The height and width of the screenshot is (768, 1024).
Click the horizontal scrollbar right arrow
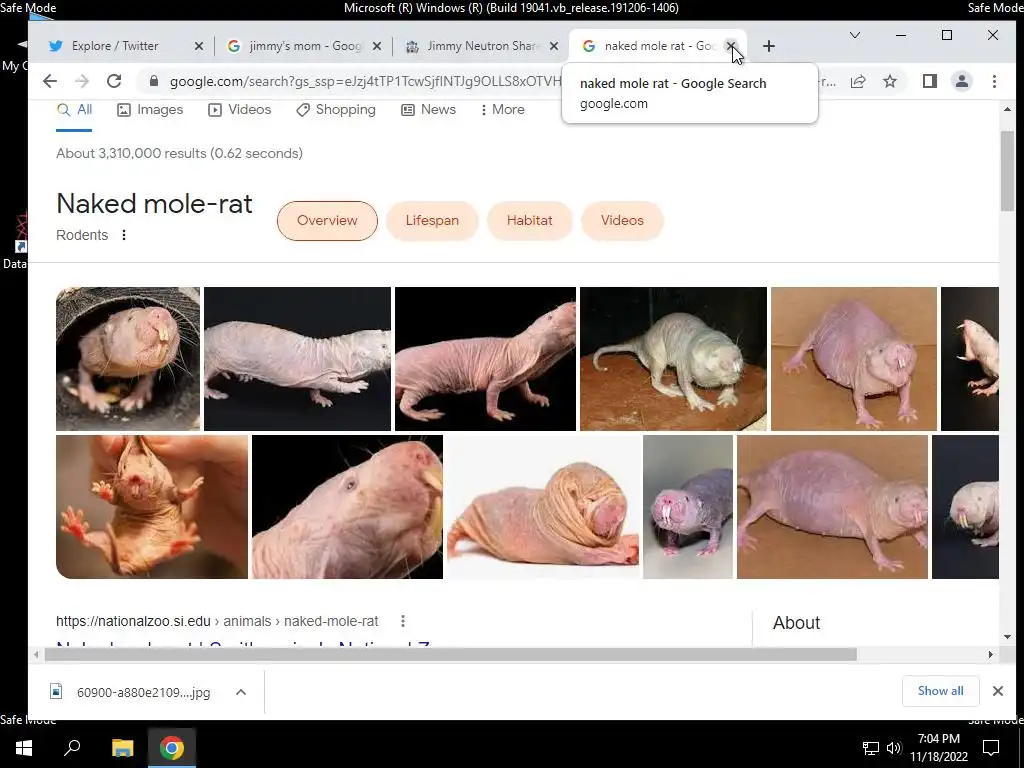991,654
